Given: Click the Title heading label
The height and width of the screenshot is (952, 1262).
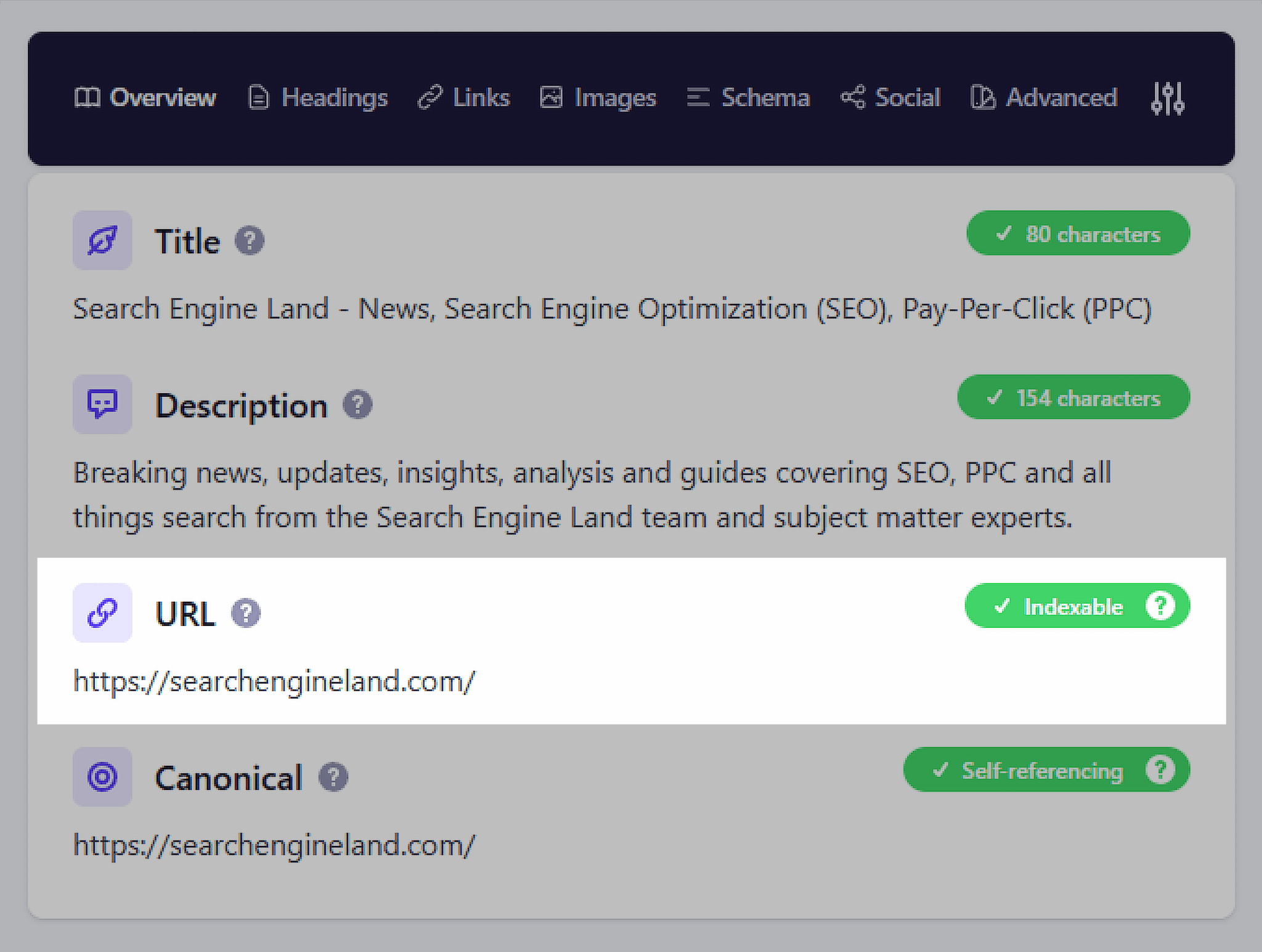Looking at the screenshot, I should click(x=187, y=241).
